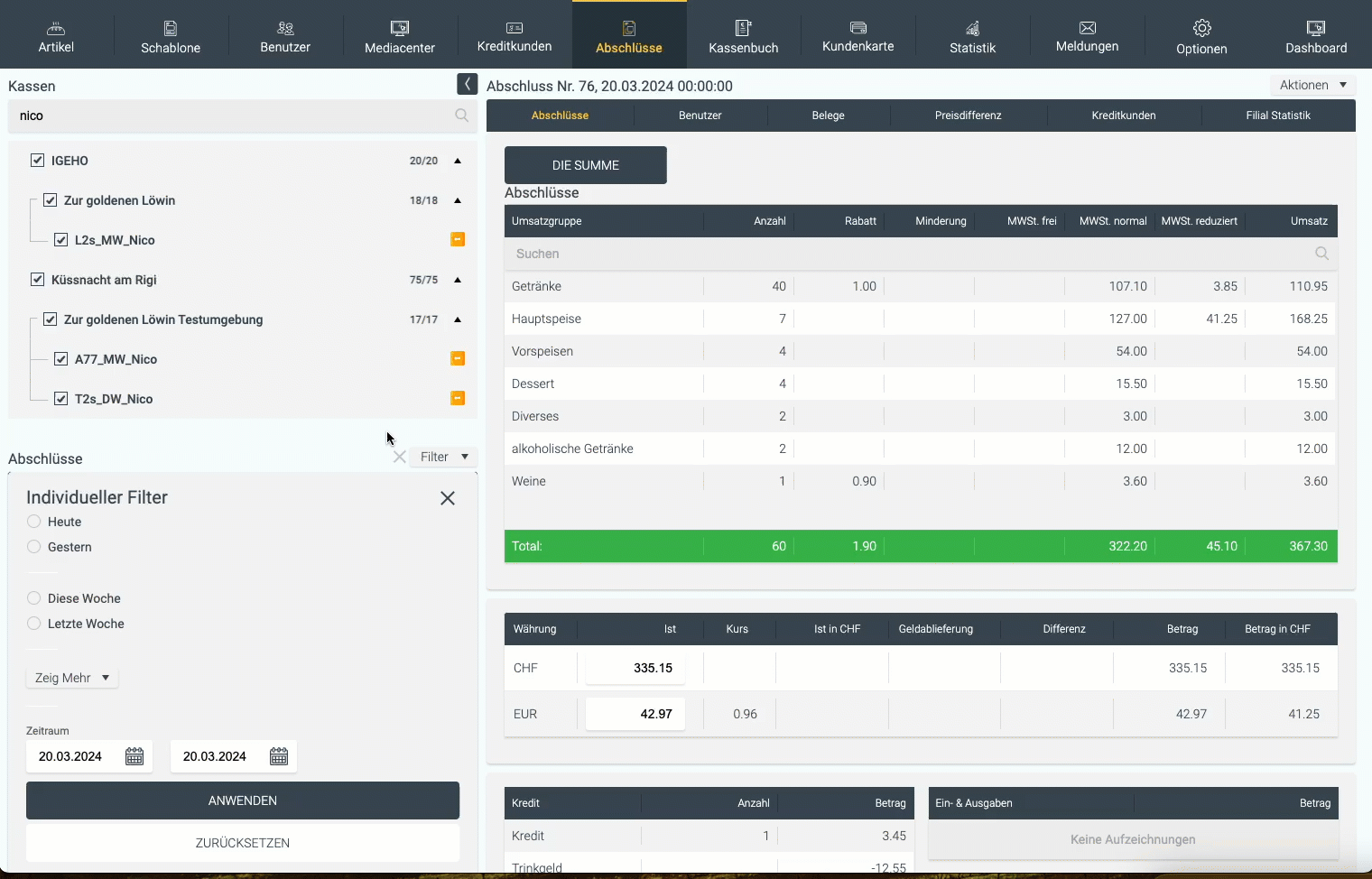Image resolution: width=1372 pixels, height=879 pixels.
Task: Click the search magnifier in the Kassen field
Action: click(x=461, y=116)
